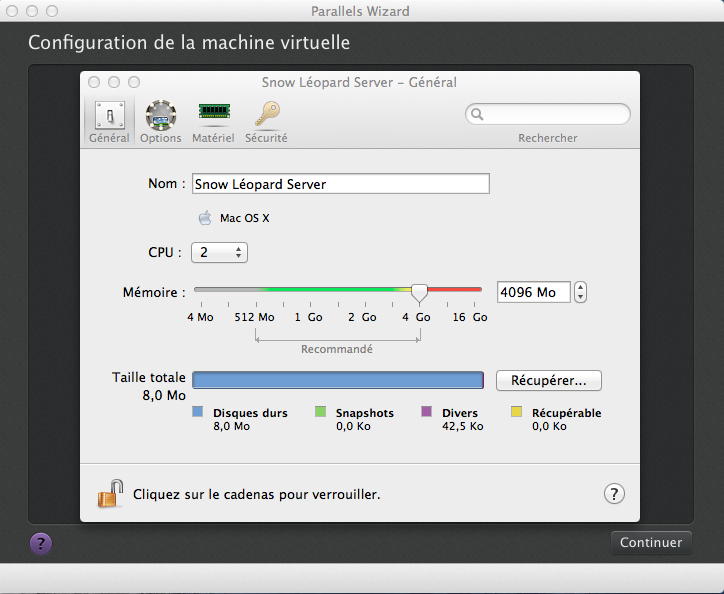Click the green Snapshots color swatch
Image resolution: width=724 pixels, height=594 pixels.
[320, 412]
